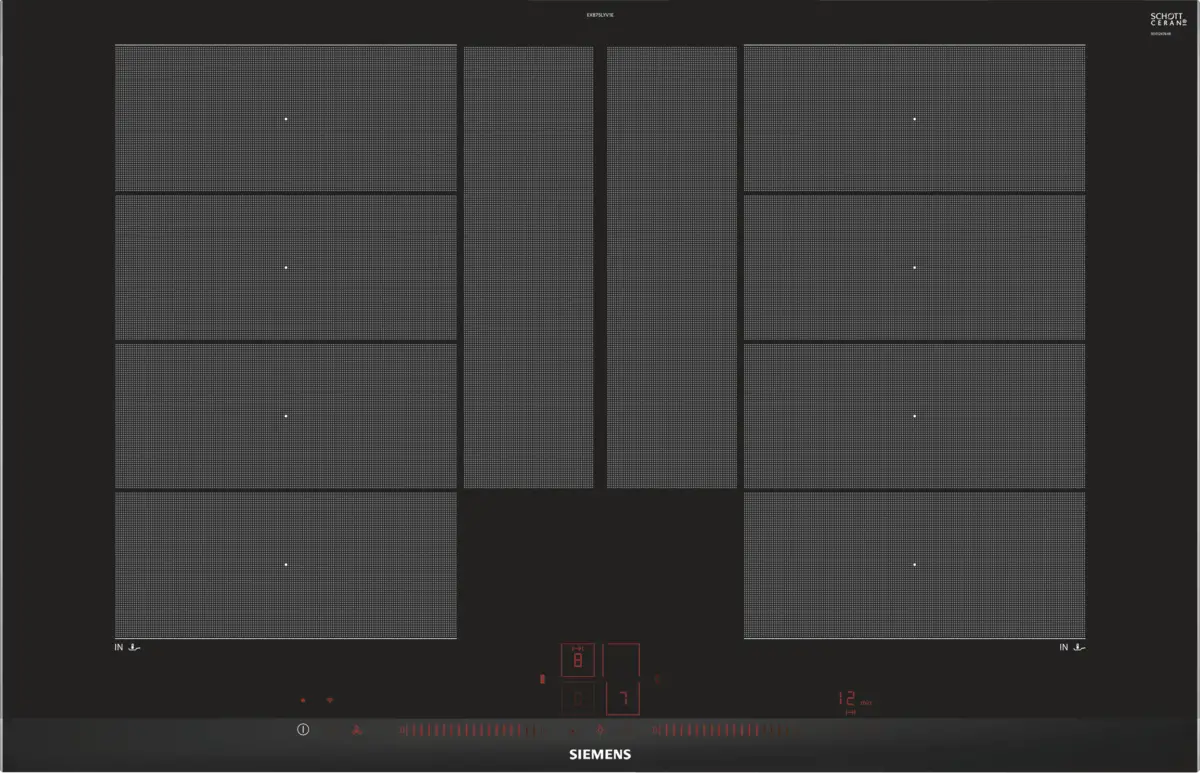
Task: Select the zone display showing 7
Action: pos(622,697)
